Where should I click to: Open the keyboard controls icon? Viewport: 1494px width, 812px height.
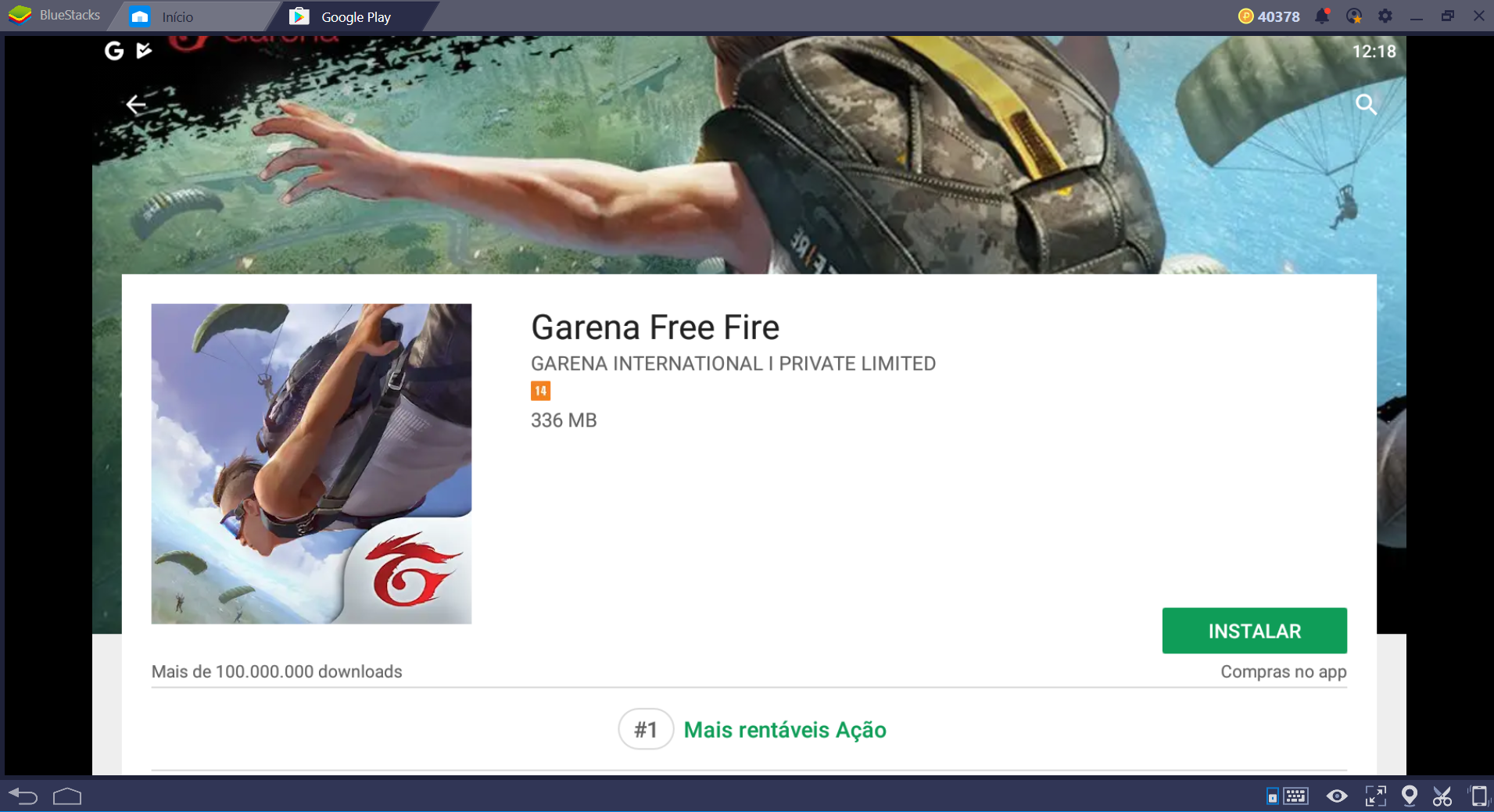click(x=1295, y=796)
